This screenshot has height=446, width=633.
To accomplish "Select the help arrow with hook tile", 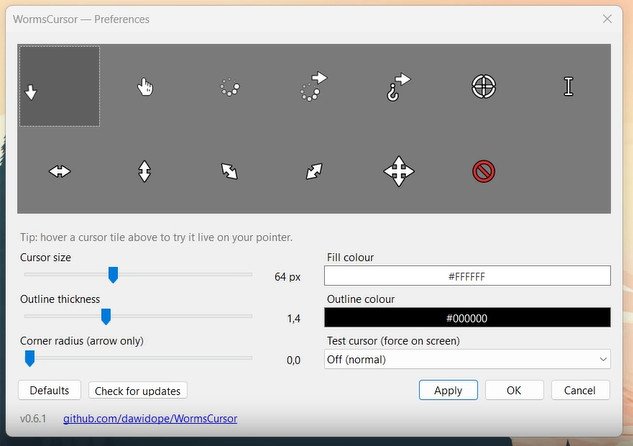I will (x=399, y=86).
